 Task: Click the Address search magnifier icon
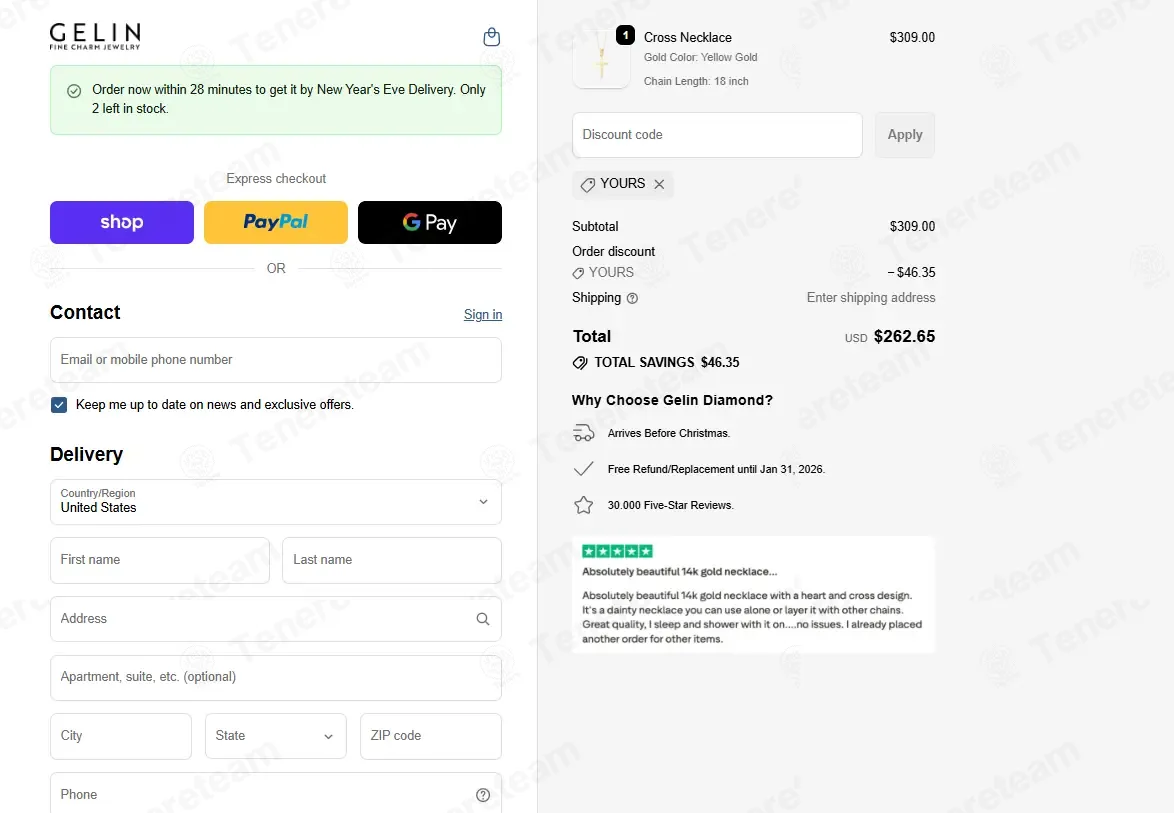[483, 619]
